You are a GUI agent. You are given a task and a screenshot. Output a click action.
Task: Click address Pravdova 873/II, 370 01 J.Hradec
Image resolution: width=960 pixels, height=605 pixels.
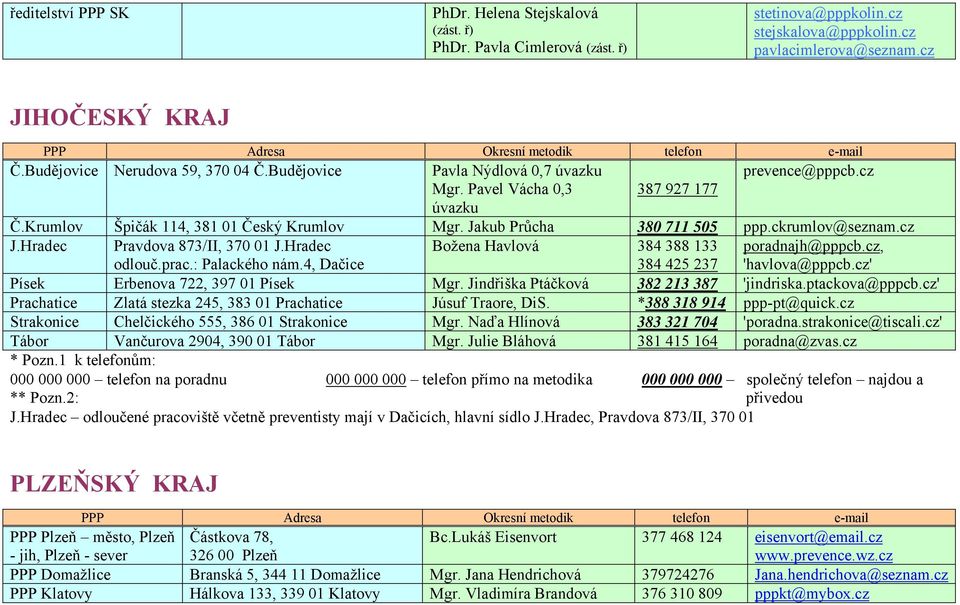point(222,246)
